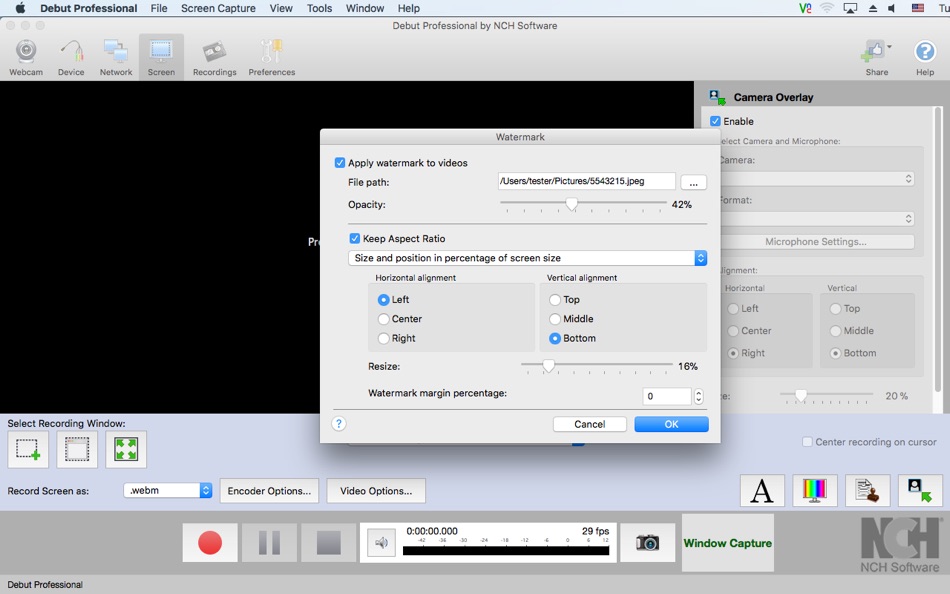Open Video Options...
The height and width of the screenshot is (594, 950).
(x=376, y=491)
